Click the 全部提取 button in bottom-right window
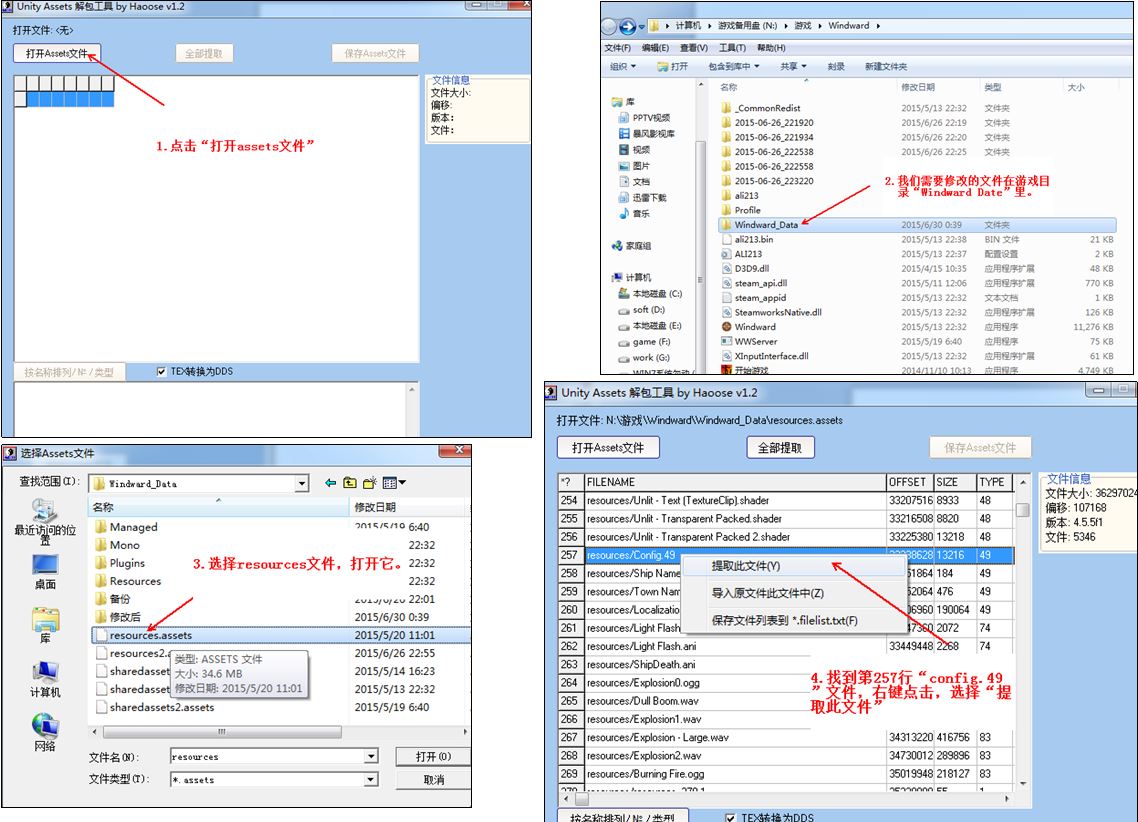Image resolution: width=1138 pixels, height=822 pixels. click(779, 447)
